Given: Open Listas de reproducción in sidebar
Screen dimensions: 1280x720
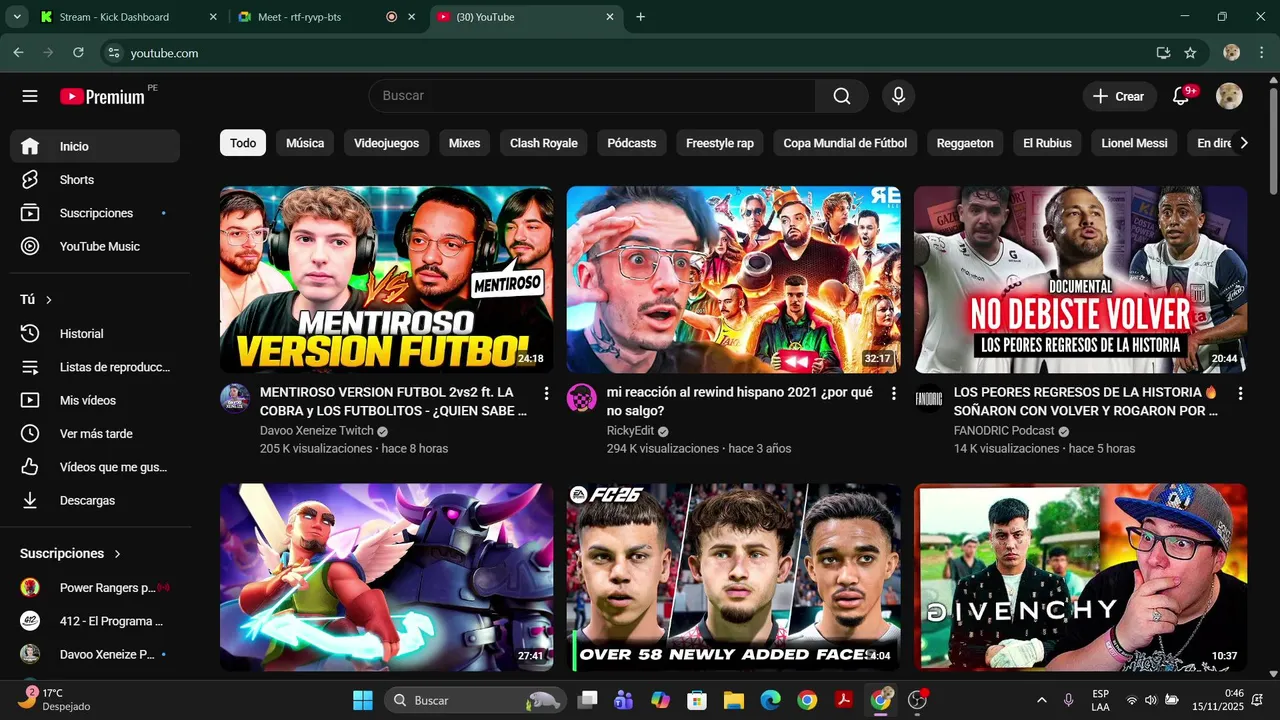Looking at the screenshot, I should point(96,367).
